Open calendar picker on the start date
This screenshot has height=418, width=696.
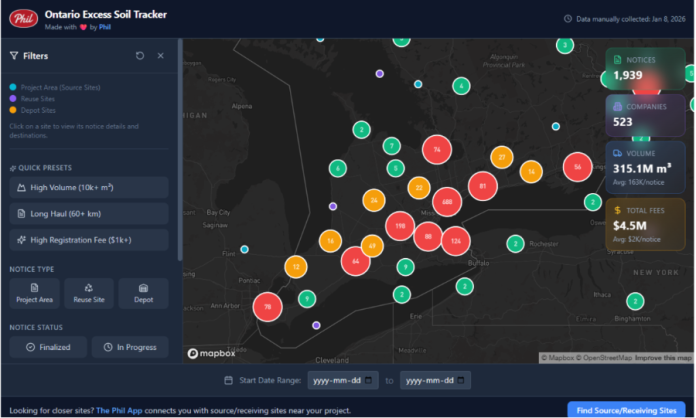point(368,380)
